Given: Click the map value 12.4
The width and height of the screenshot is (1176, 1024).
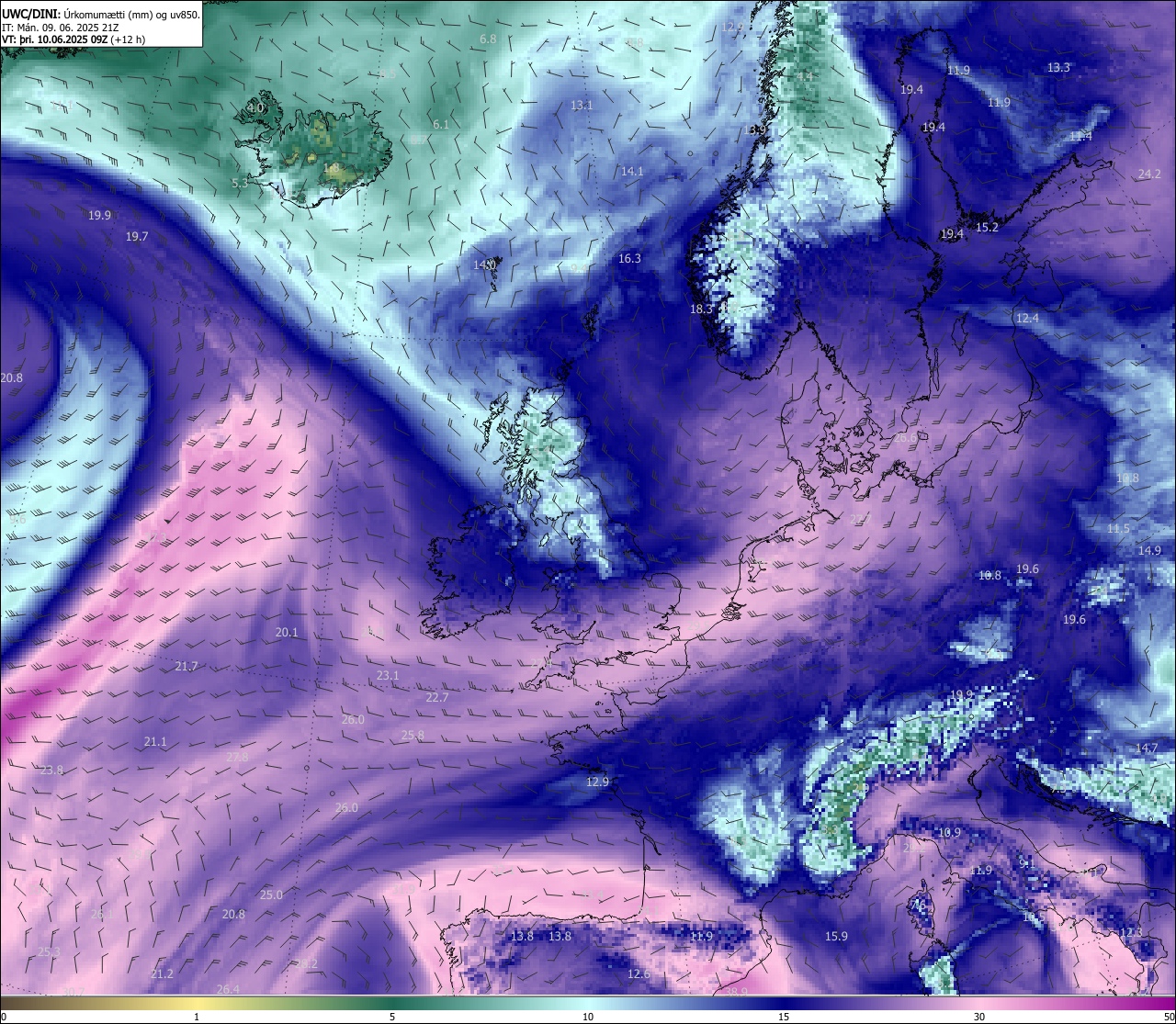Looking at the screenshot, I should tap(1027, 318).
